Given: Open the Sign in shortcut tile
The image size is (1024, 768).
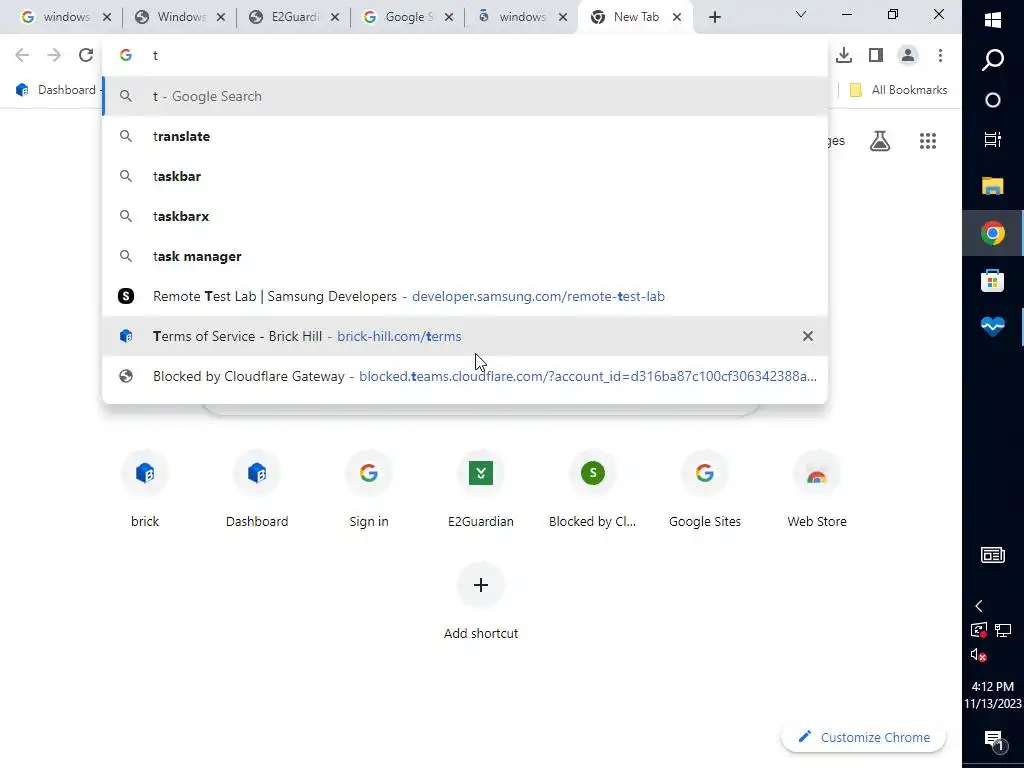Looking at the screenshot, I should pos(369,488).
